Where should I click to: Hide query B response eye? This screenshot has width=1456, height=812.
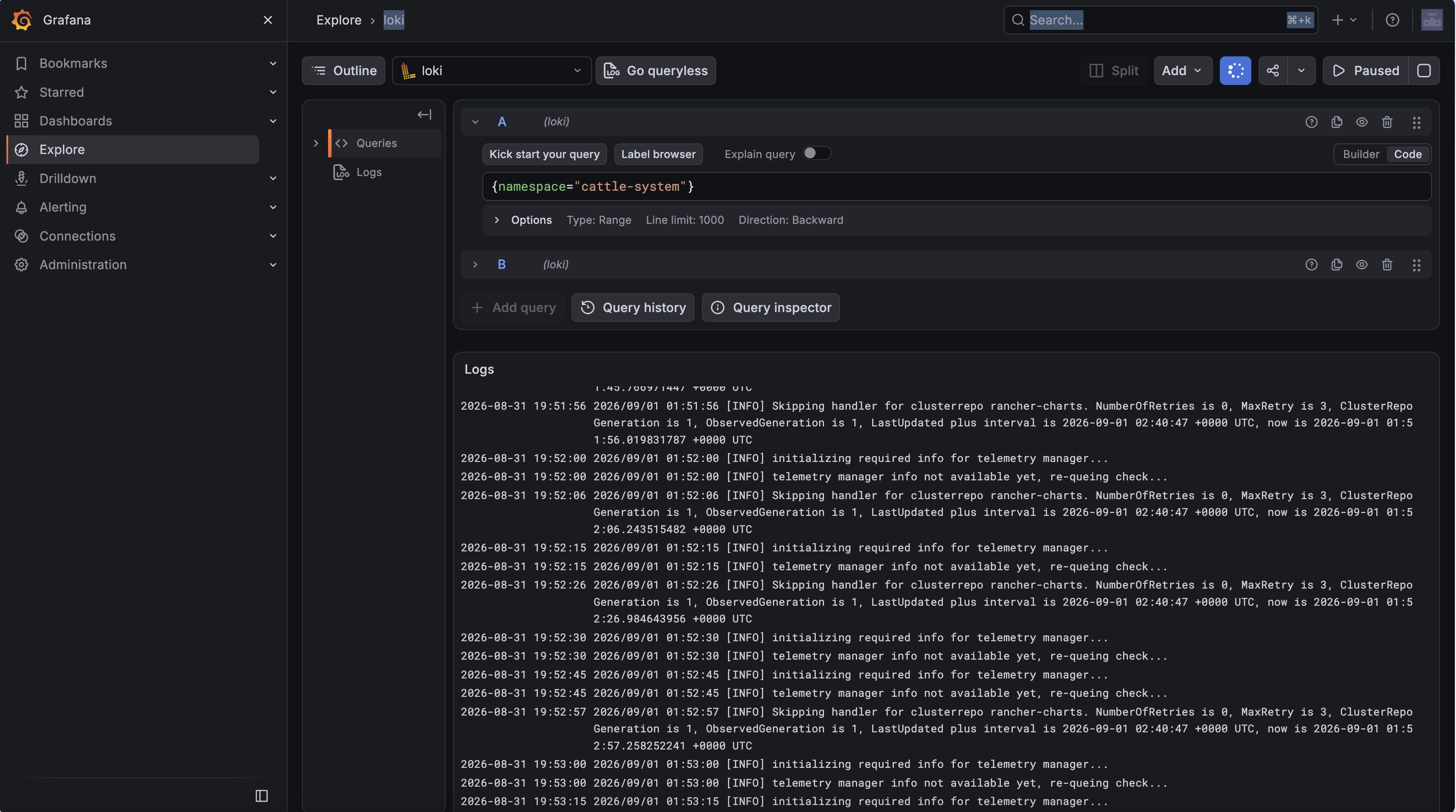coord(1362,264)
